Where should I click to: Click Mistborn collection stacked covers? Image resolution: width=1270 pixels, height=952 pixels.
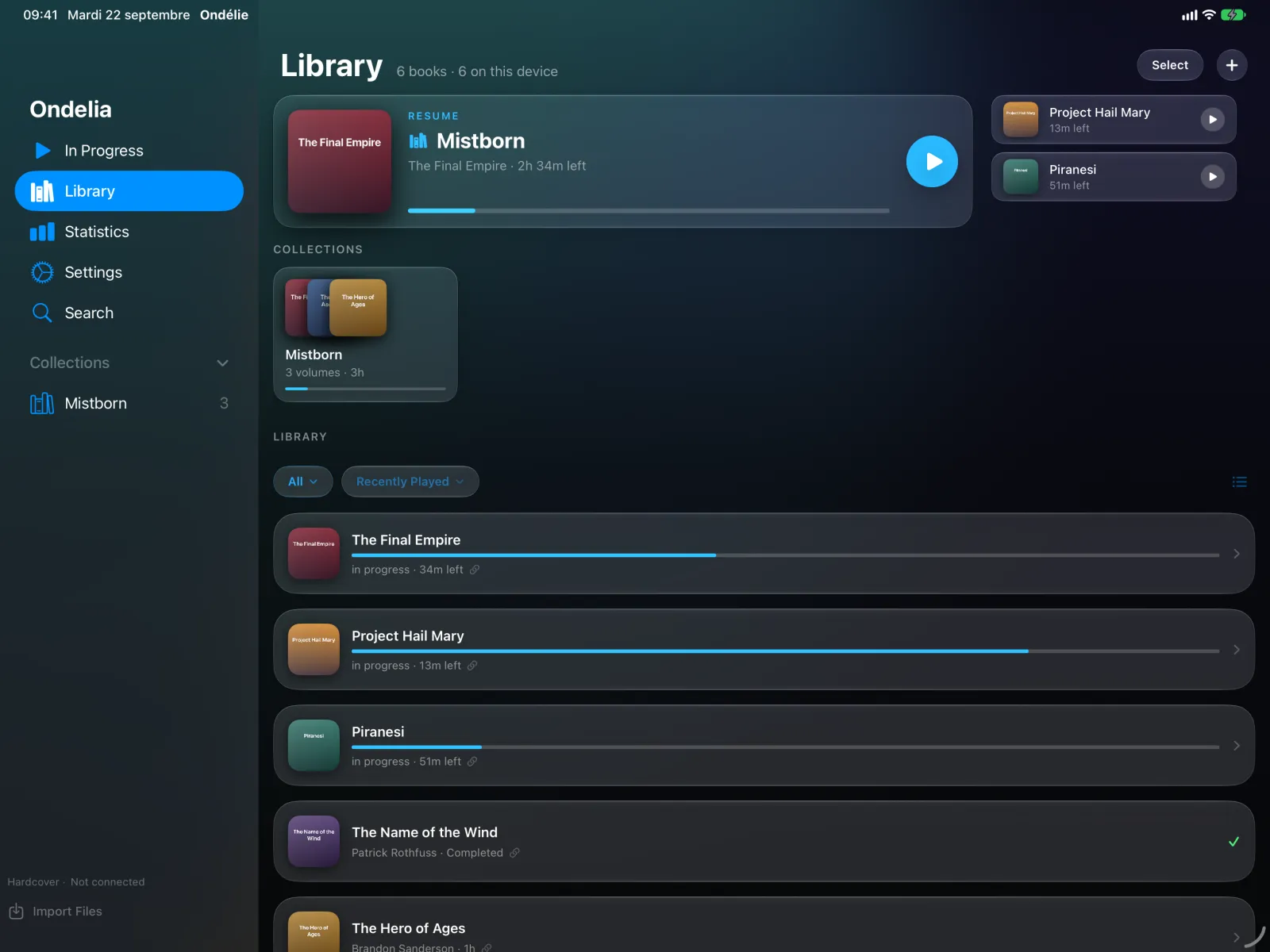(x=336, y=307)
